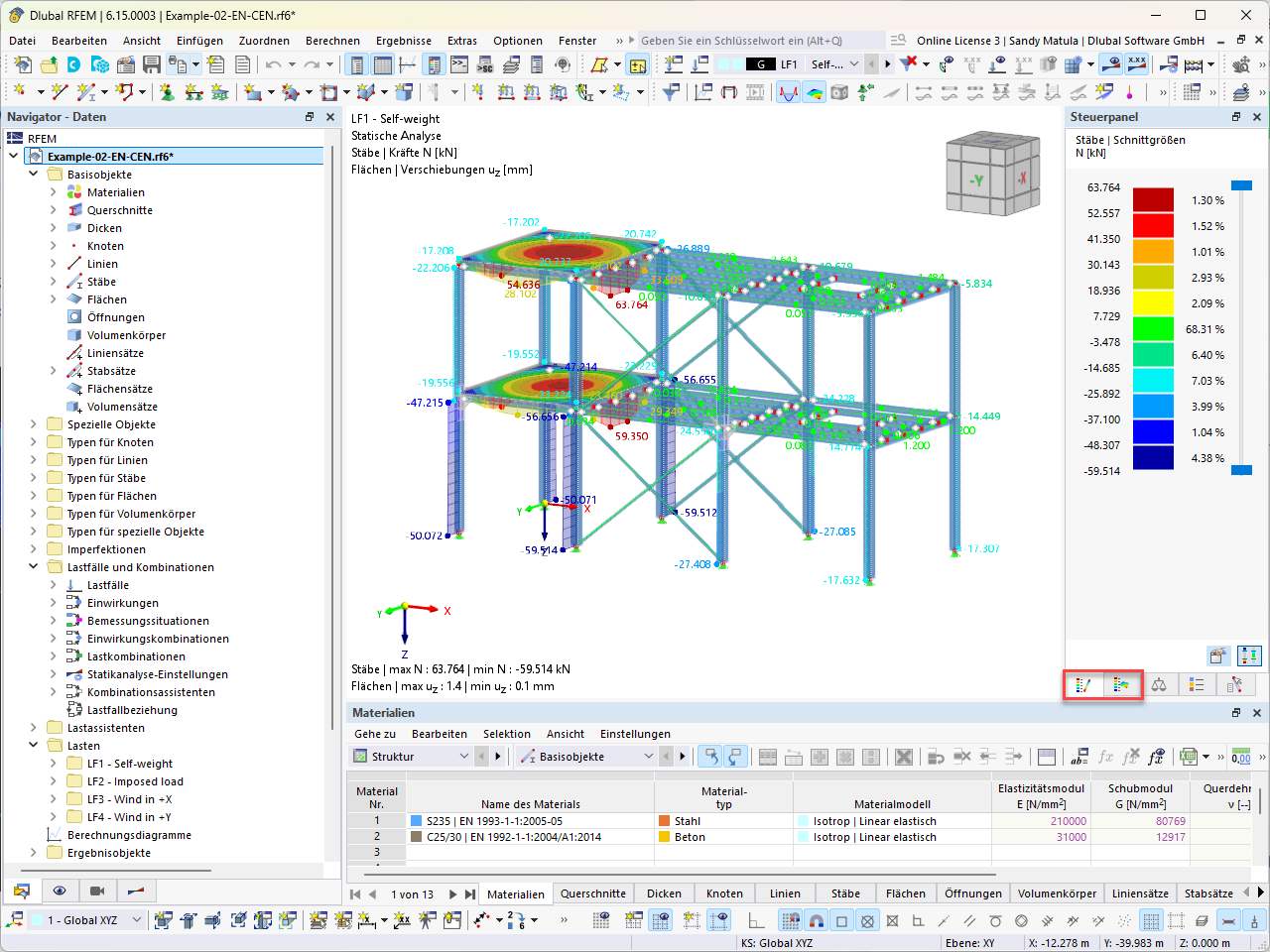The height and width of the screenshot is (952, 1270).
Task: Click the Einstellungen menu in Materialien panel
Action: [635, 734]
